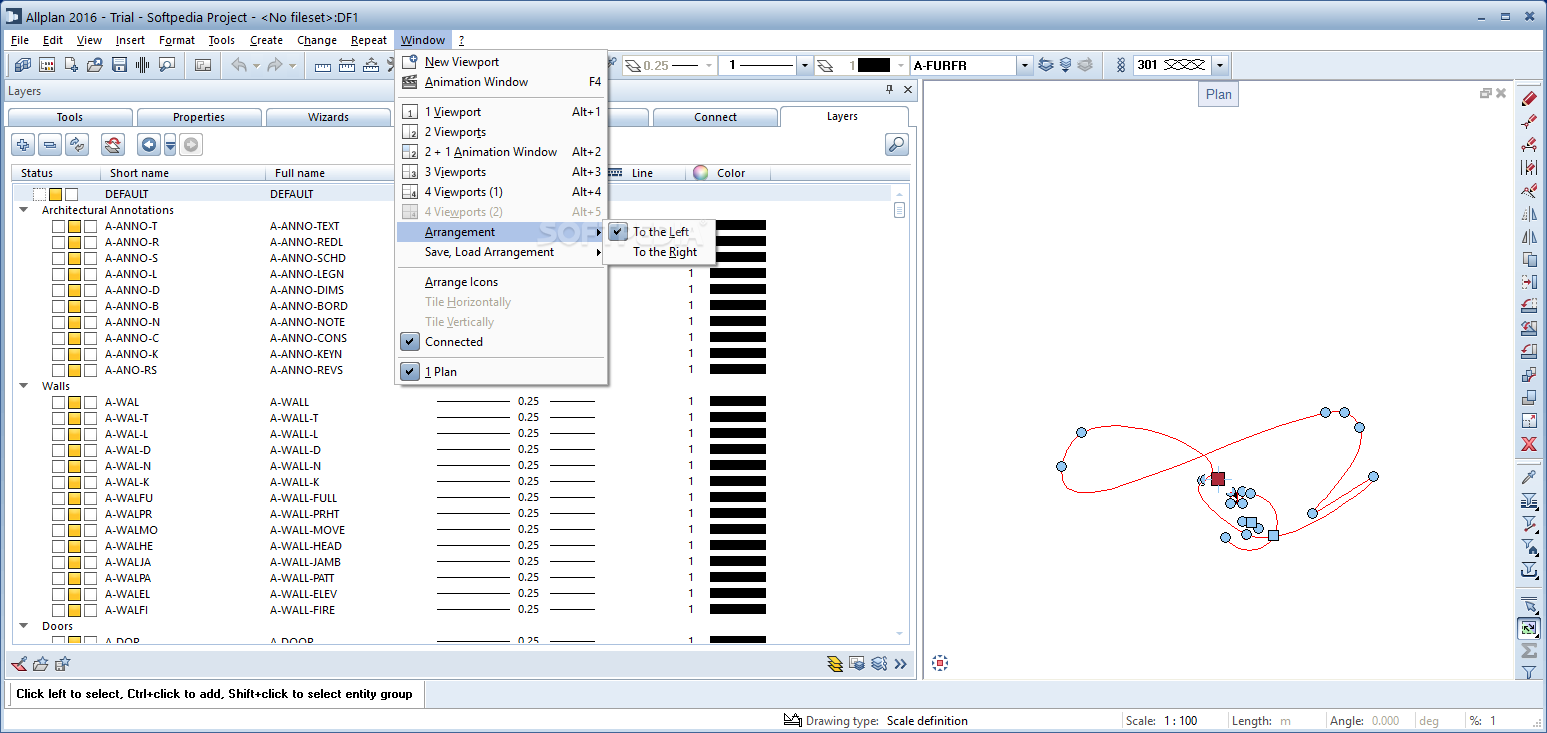The height and width of the screenshot is (733, 1547).
Task: Click the Sigma sum icon in right toolbar
Action: click(x=1529, y=651)
